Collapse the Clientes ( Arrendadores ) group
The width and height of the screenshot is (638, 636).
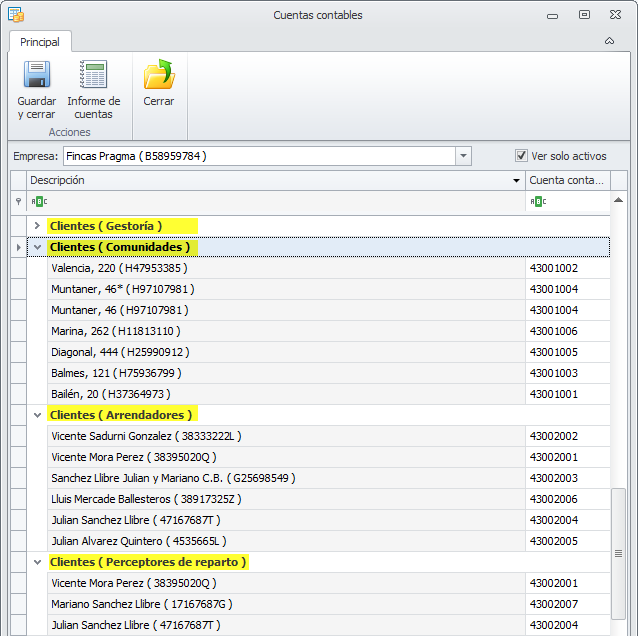(38, 415)
